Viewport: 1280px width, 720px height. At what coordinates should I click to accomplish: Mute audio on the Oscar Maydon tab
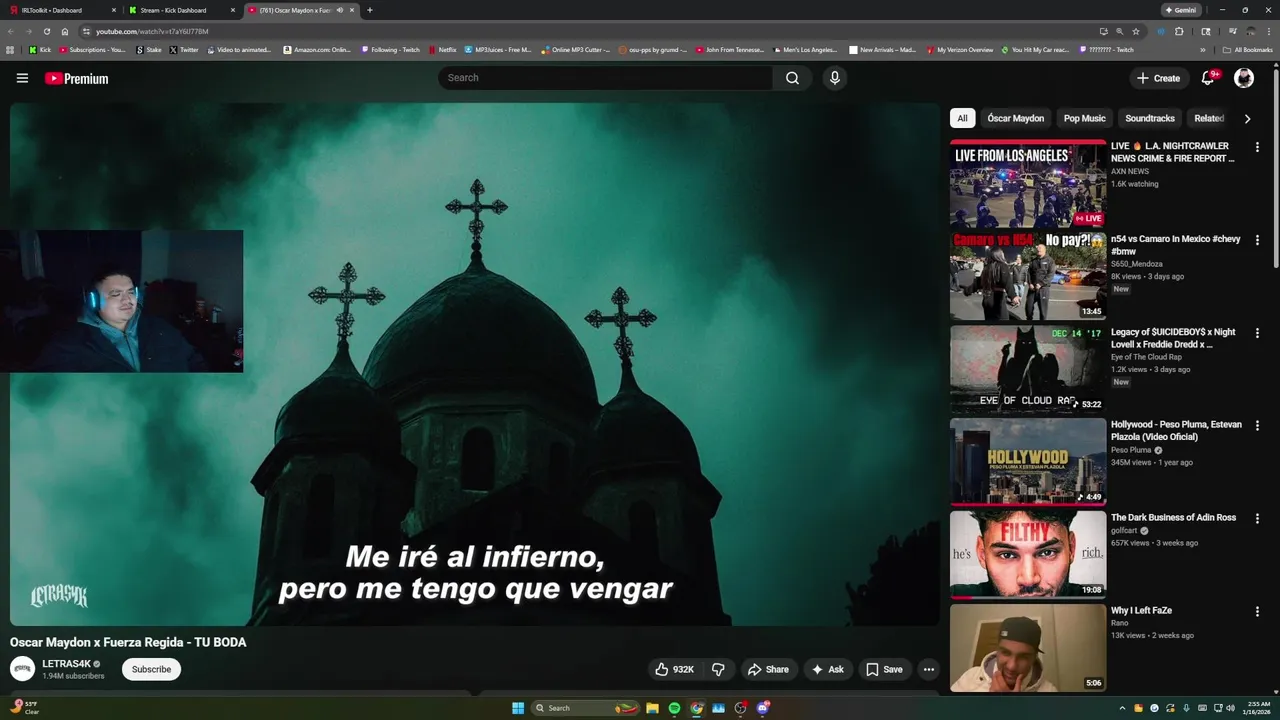(340, 10)
